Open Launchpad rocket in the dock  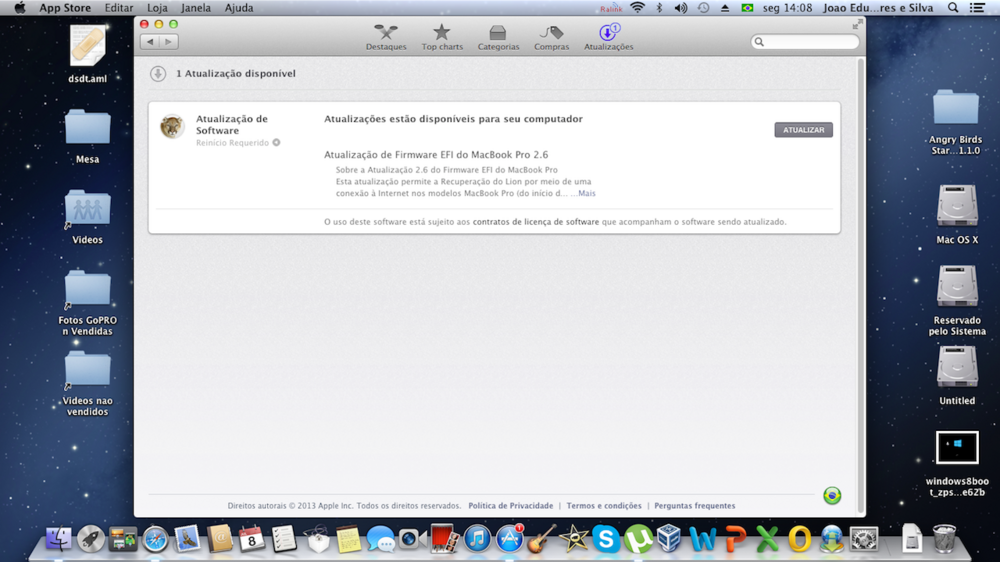tap(91, 539)
